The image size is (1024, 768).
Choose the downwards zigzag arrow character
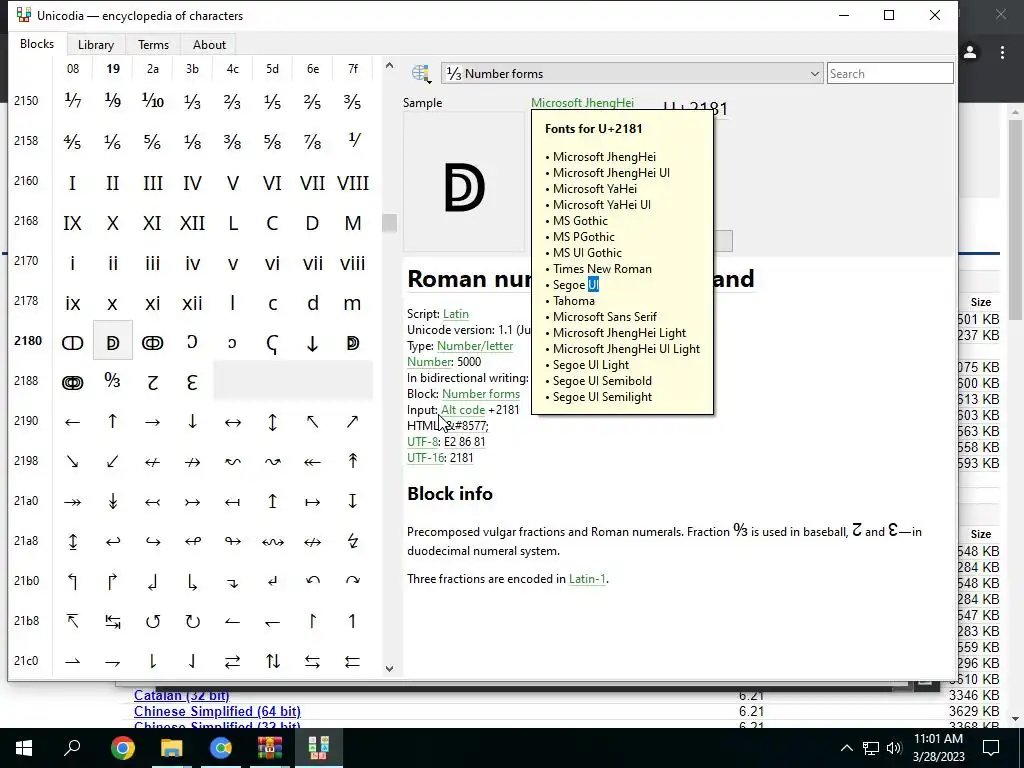pos(353,541)
